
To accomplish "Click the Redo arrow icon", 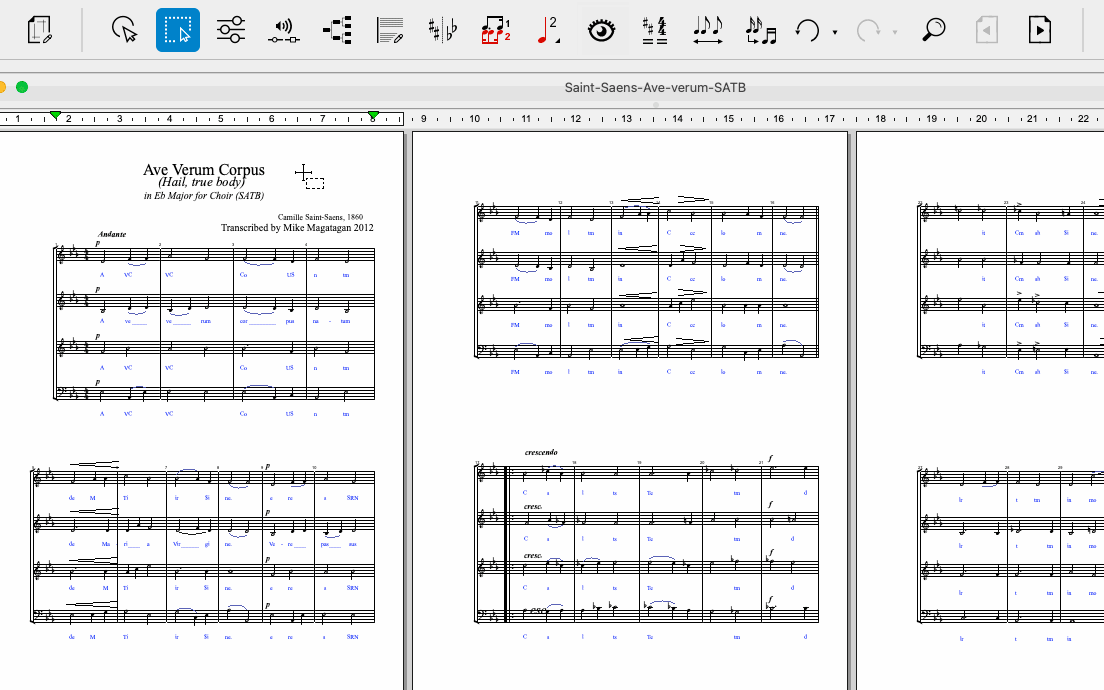I will [868, 30].
